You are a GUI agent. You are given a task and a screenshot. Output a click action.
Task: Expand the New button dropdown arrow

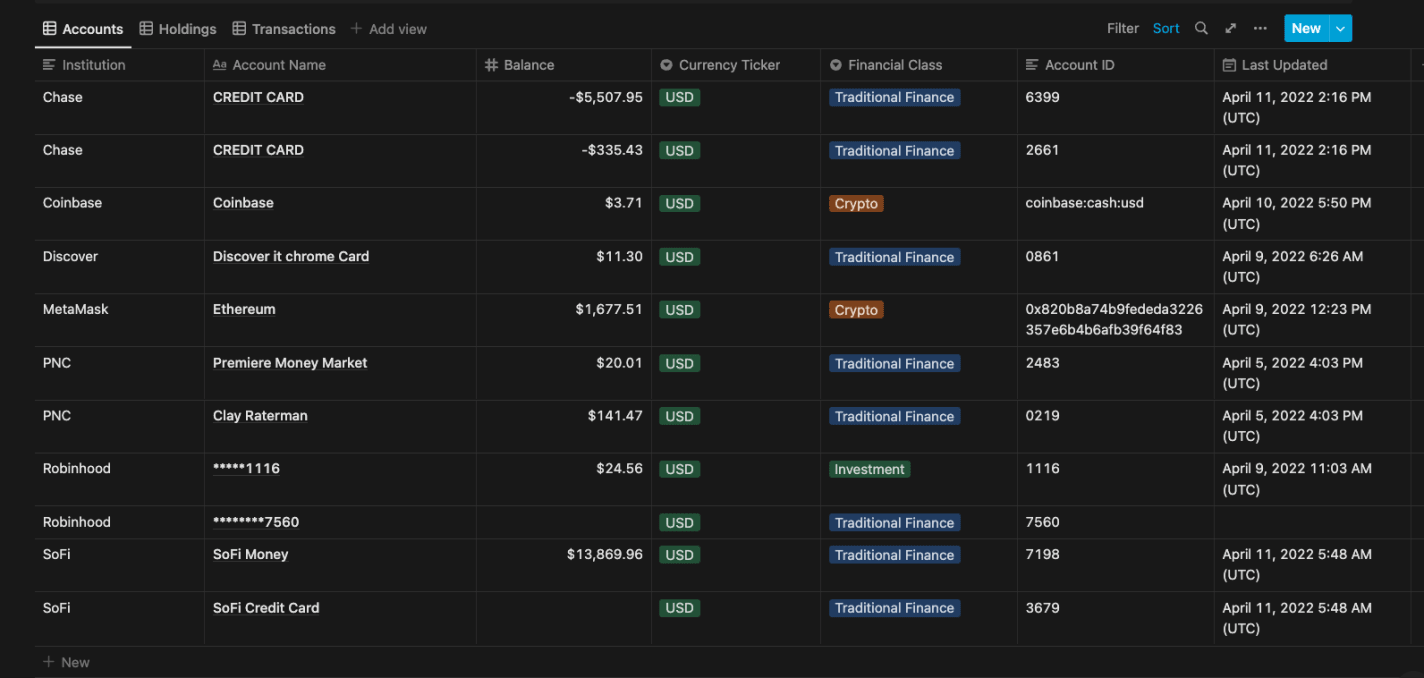point(1340,29)
